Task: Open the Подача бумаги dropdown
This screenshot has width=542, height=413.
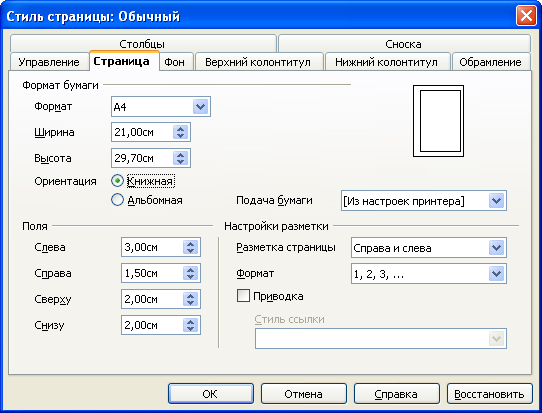Action: [x=497, y=200]
